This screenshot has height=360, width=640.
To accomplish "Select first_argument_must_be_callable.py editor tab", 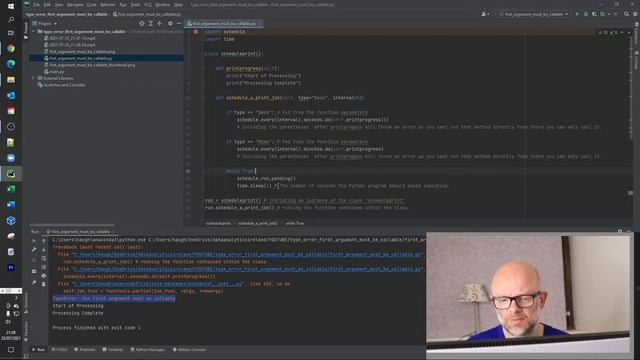I will coord(223,23).
